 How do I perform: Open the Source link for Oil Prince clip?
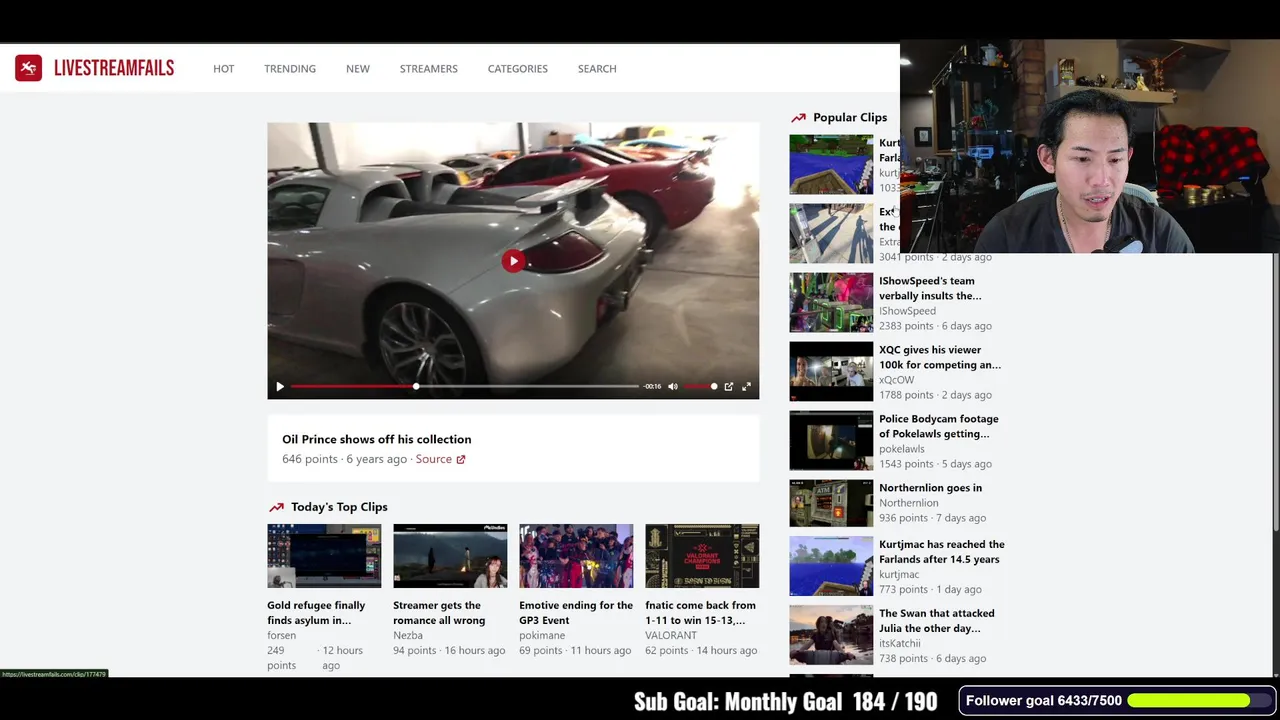pos(434,459)
